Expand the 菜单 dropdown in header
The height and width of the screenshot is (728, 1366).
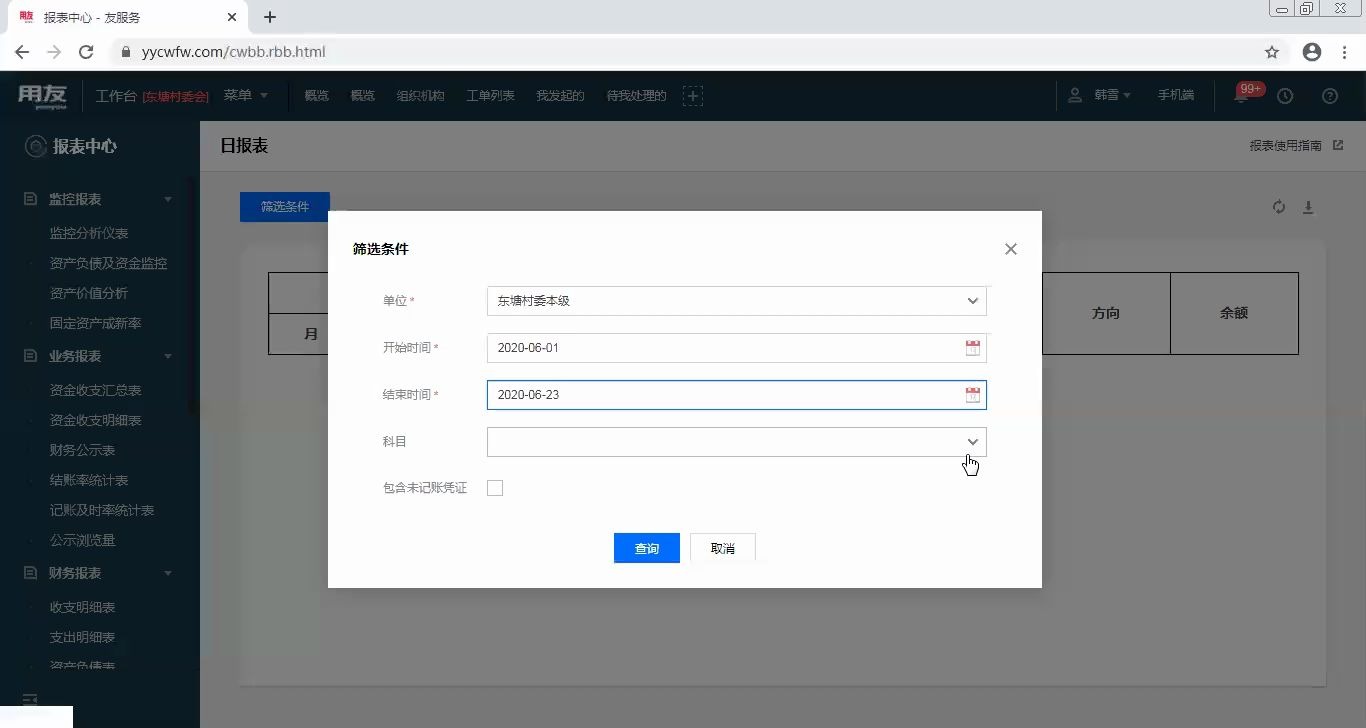point(246,95)
